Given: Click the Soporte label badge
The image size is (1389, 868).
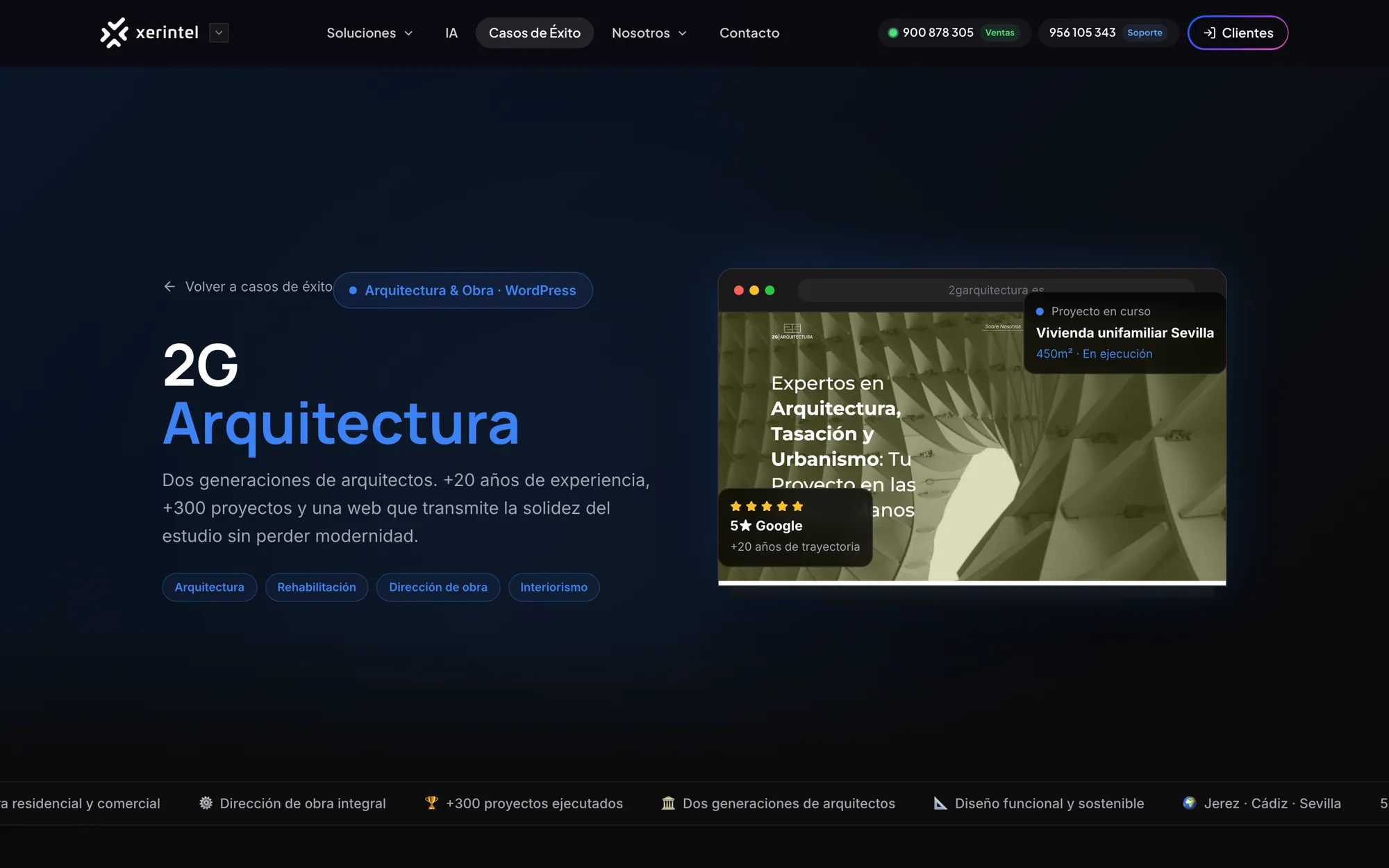Looking at the screenshot, I should (1145, 33).
